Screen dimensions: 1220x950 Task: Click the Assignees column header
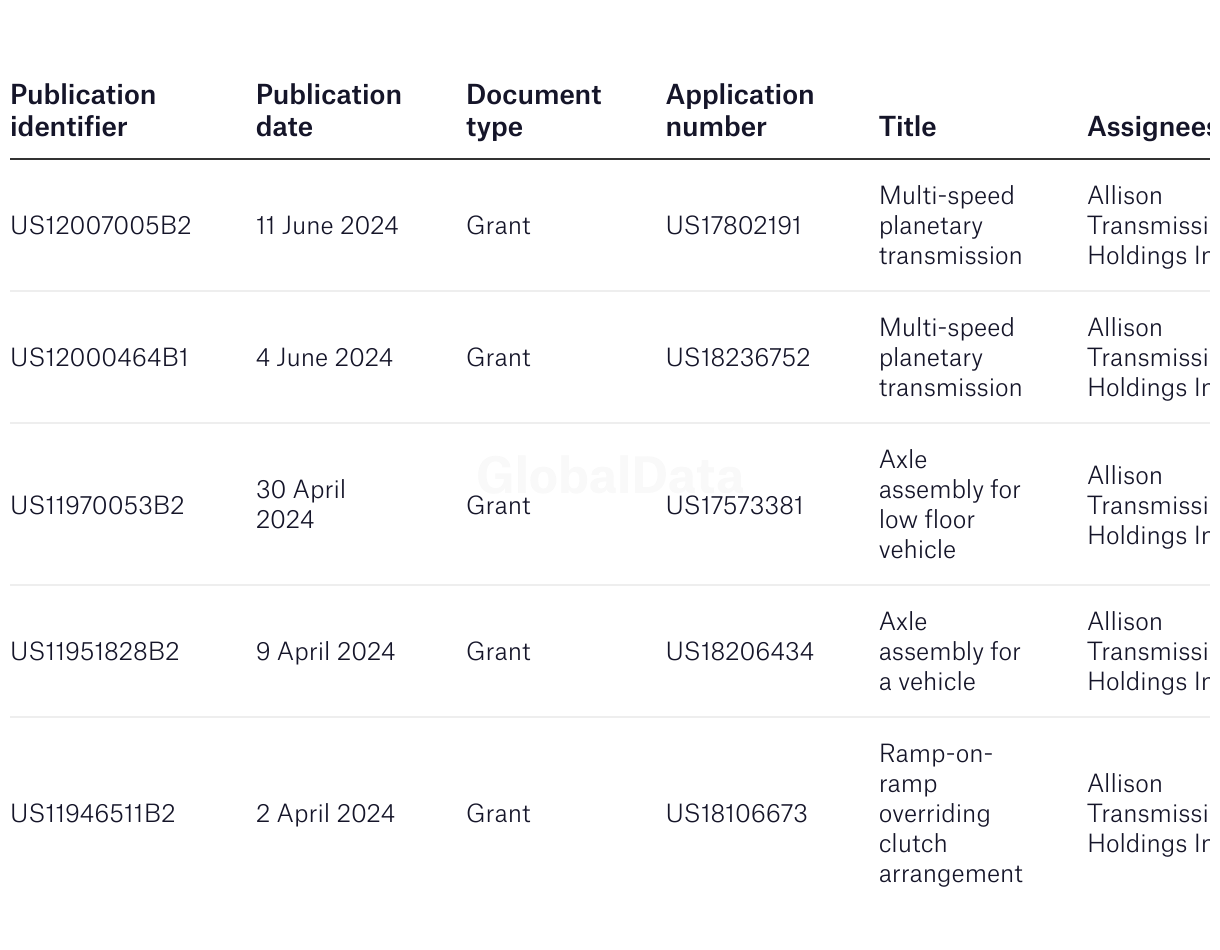(x=1148, y=126)
